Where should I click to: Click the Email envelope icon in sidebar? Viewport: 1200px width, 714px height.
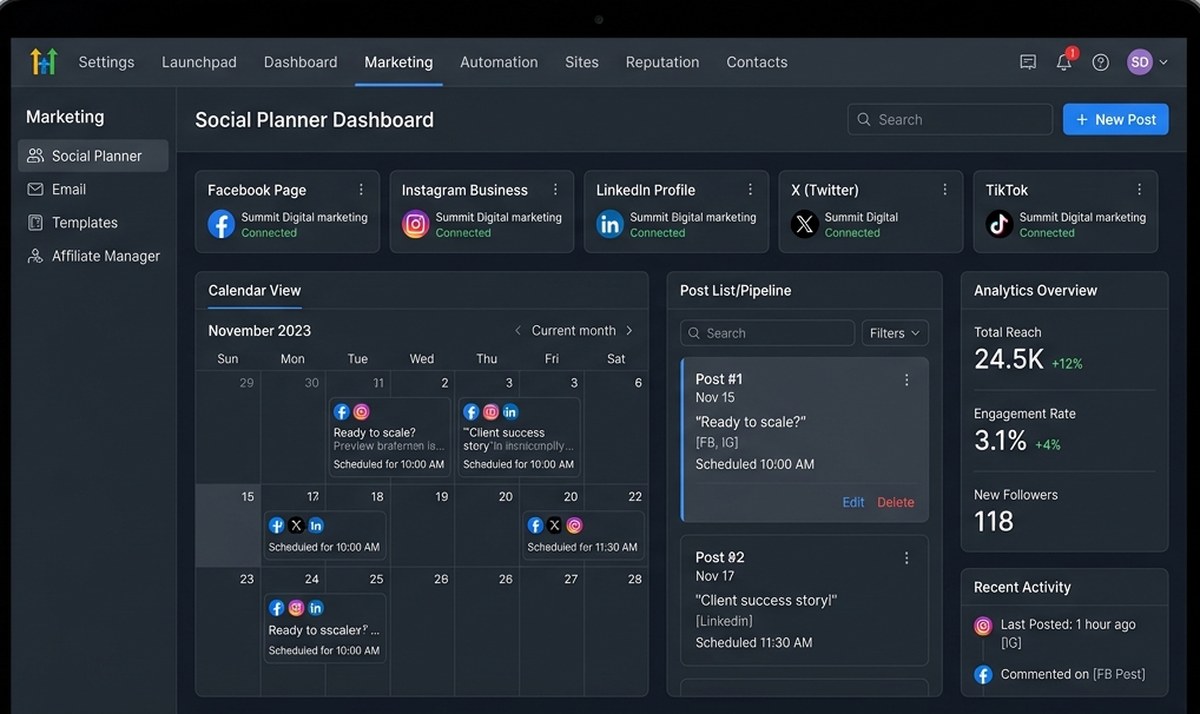pos(35,189)
